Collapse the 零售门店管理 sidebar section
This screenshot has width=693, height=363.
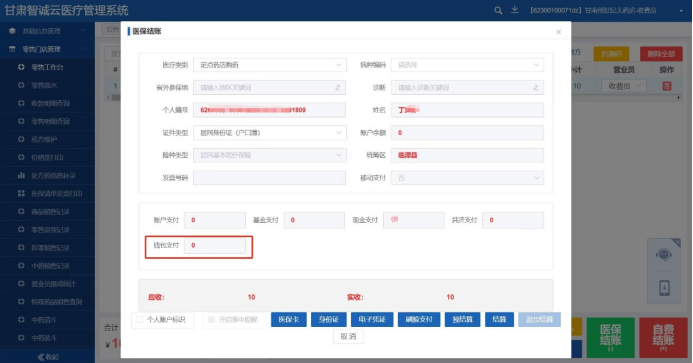47,49
